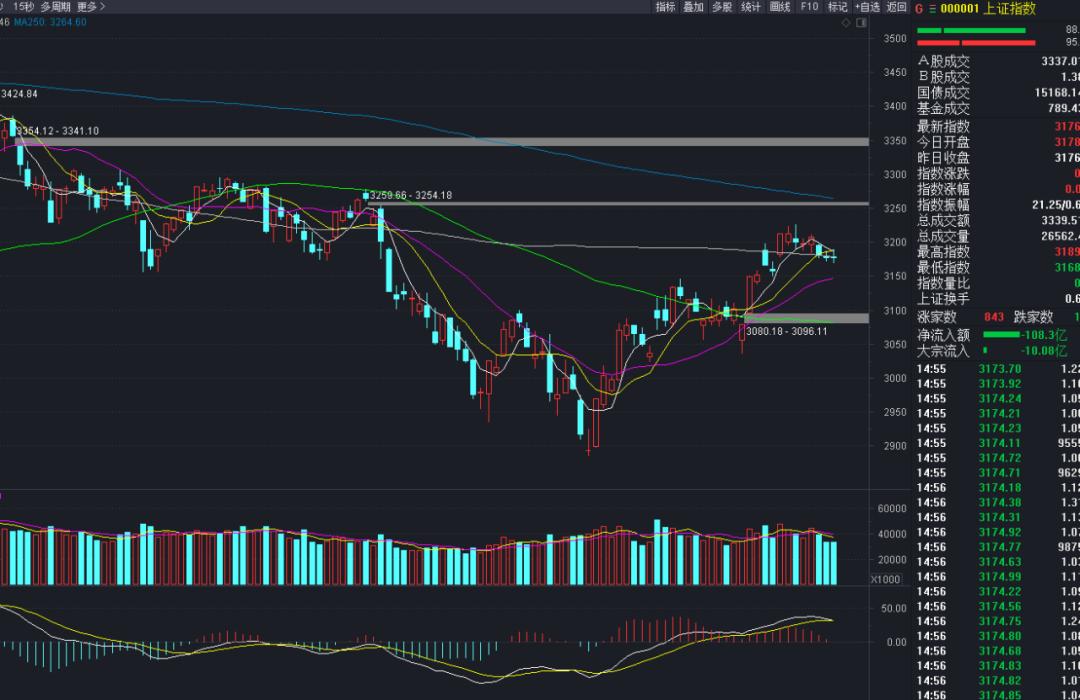This screenshot has width=1080, height=700.
Task: Click the 指数量比 row label
Action: 943,283
